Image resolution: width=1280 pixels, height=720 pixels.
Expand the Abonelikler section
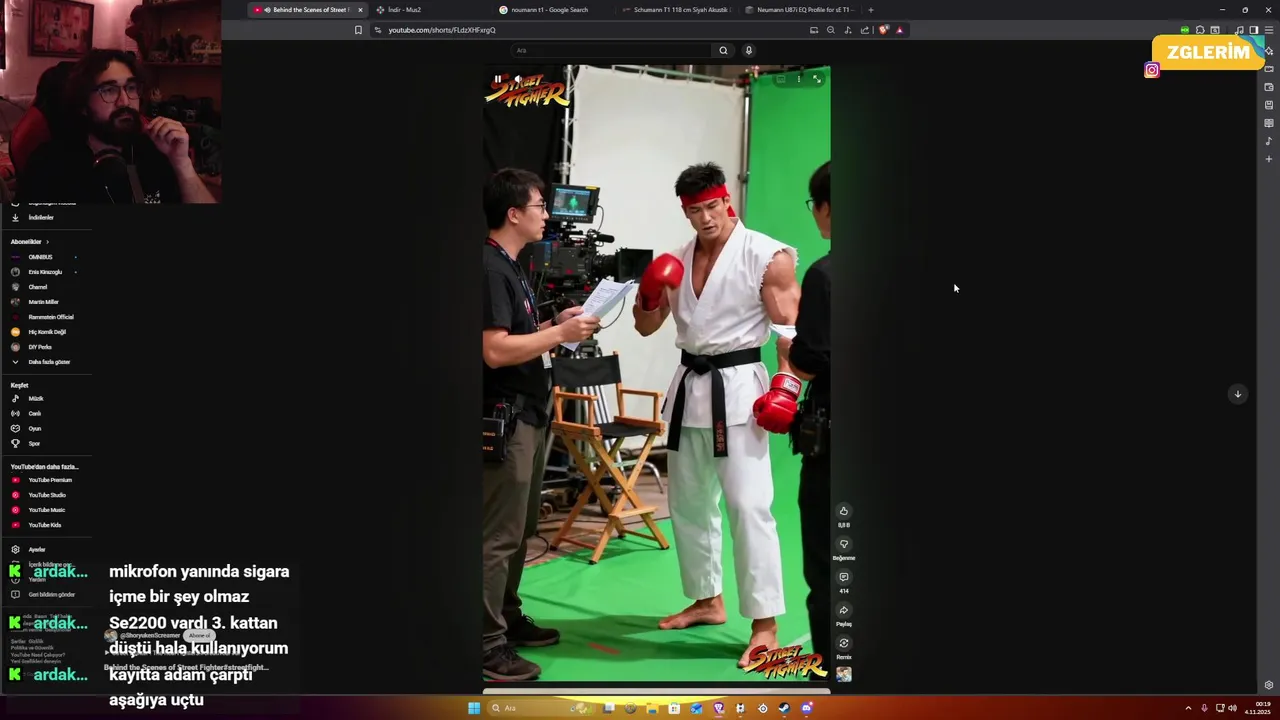(30, 241)
